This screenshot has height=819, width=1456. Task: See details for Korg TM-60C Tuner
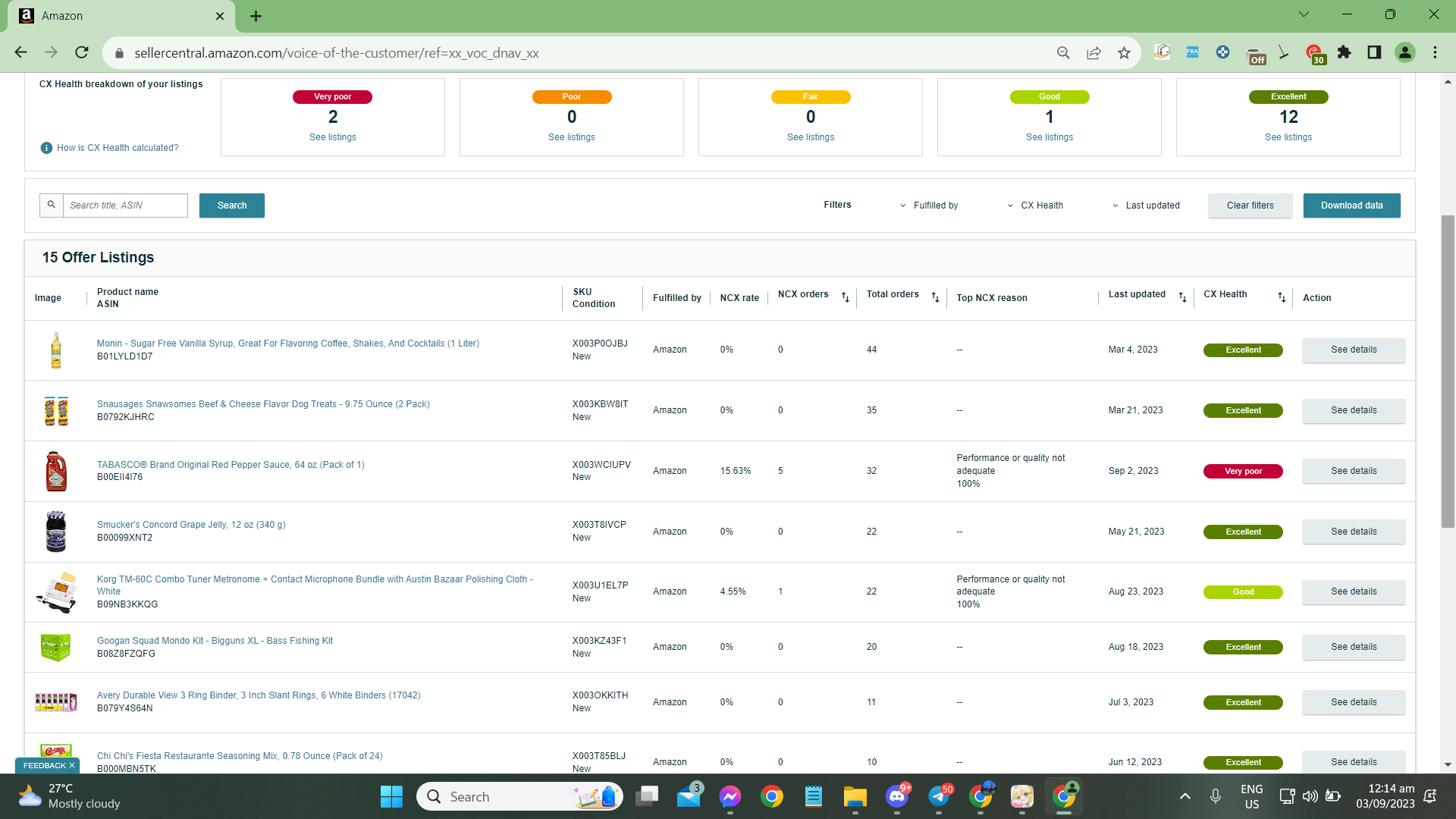1354,591
